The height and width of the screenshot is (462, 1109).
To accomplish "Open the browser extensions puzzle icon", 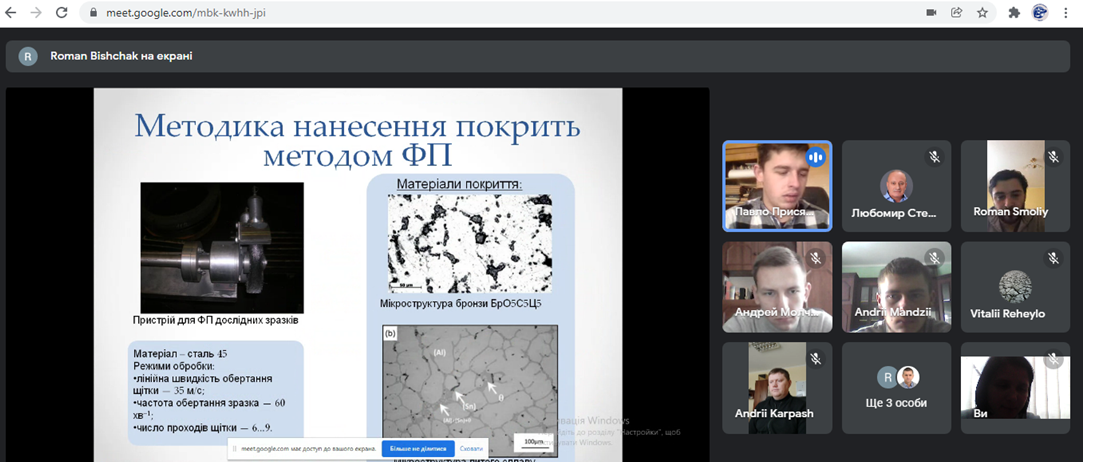I will point(1014,13).
